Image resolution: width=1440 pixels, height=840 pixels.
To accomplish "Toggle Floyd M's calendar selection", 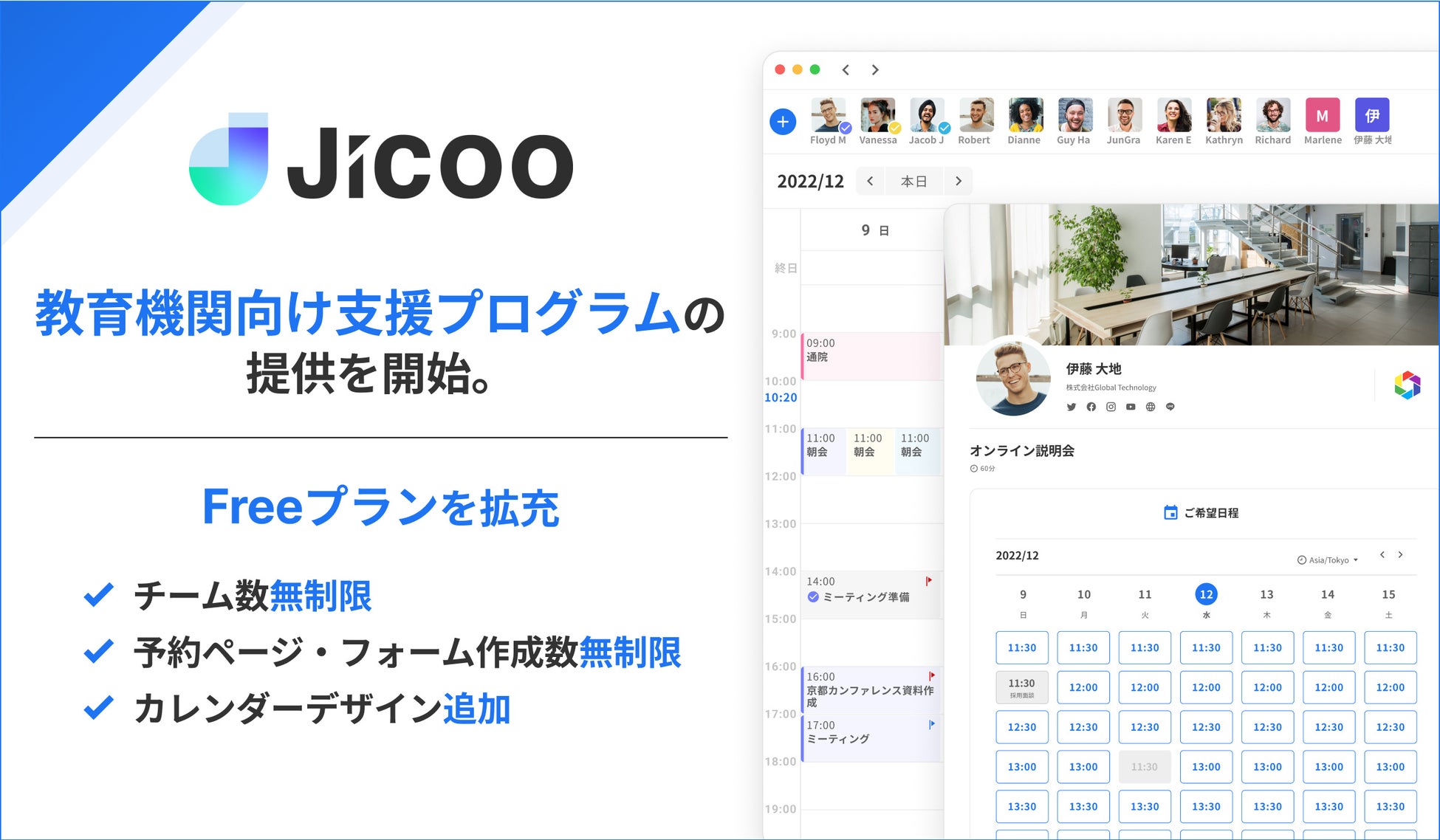I will pyautogui.click(x=829, y=116).
